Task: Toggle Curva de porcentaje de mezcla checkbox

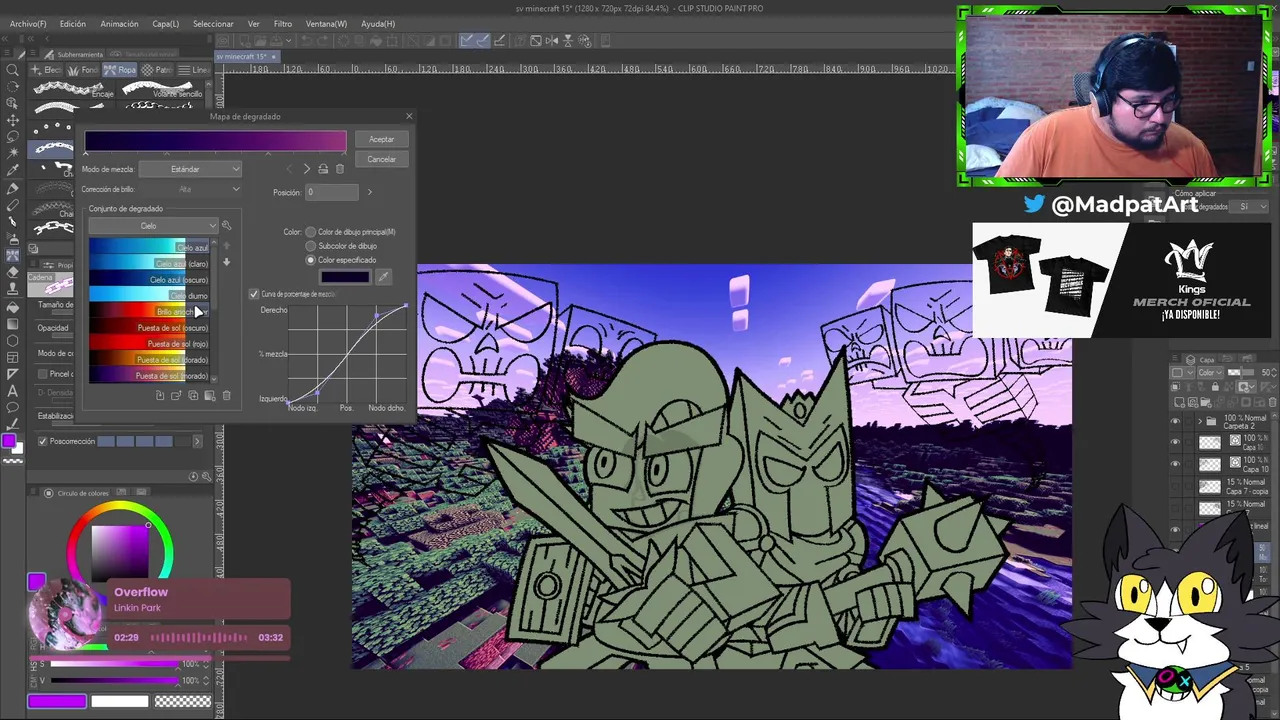Action: pyautogui.click(x=254, y=294)
